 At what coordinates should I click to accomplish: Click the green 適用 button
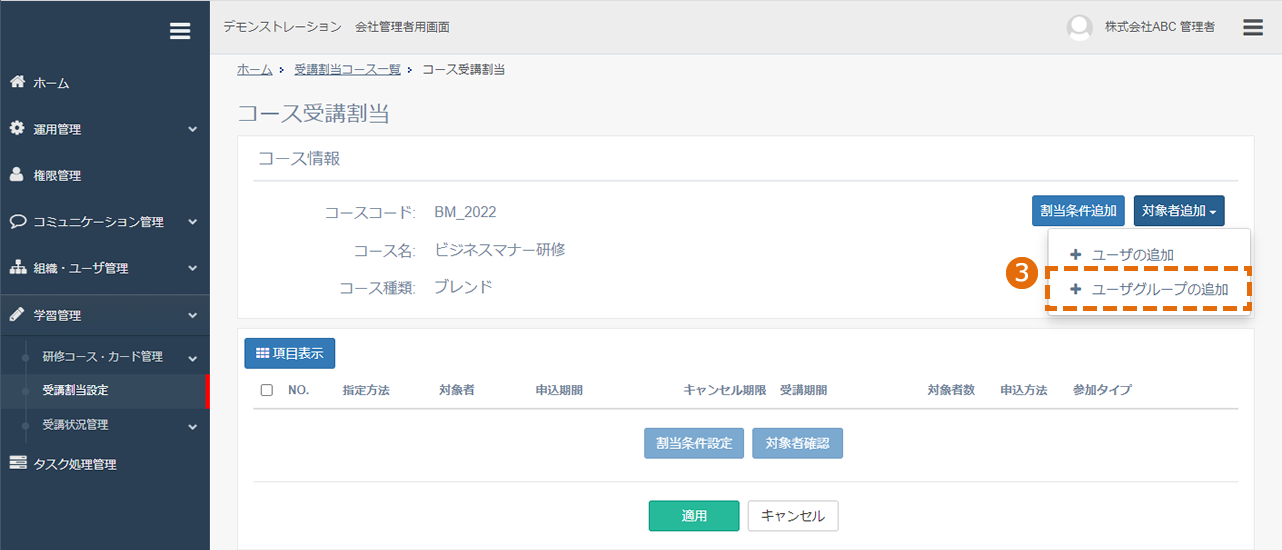(694, 516)
